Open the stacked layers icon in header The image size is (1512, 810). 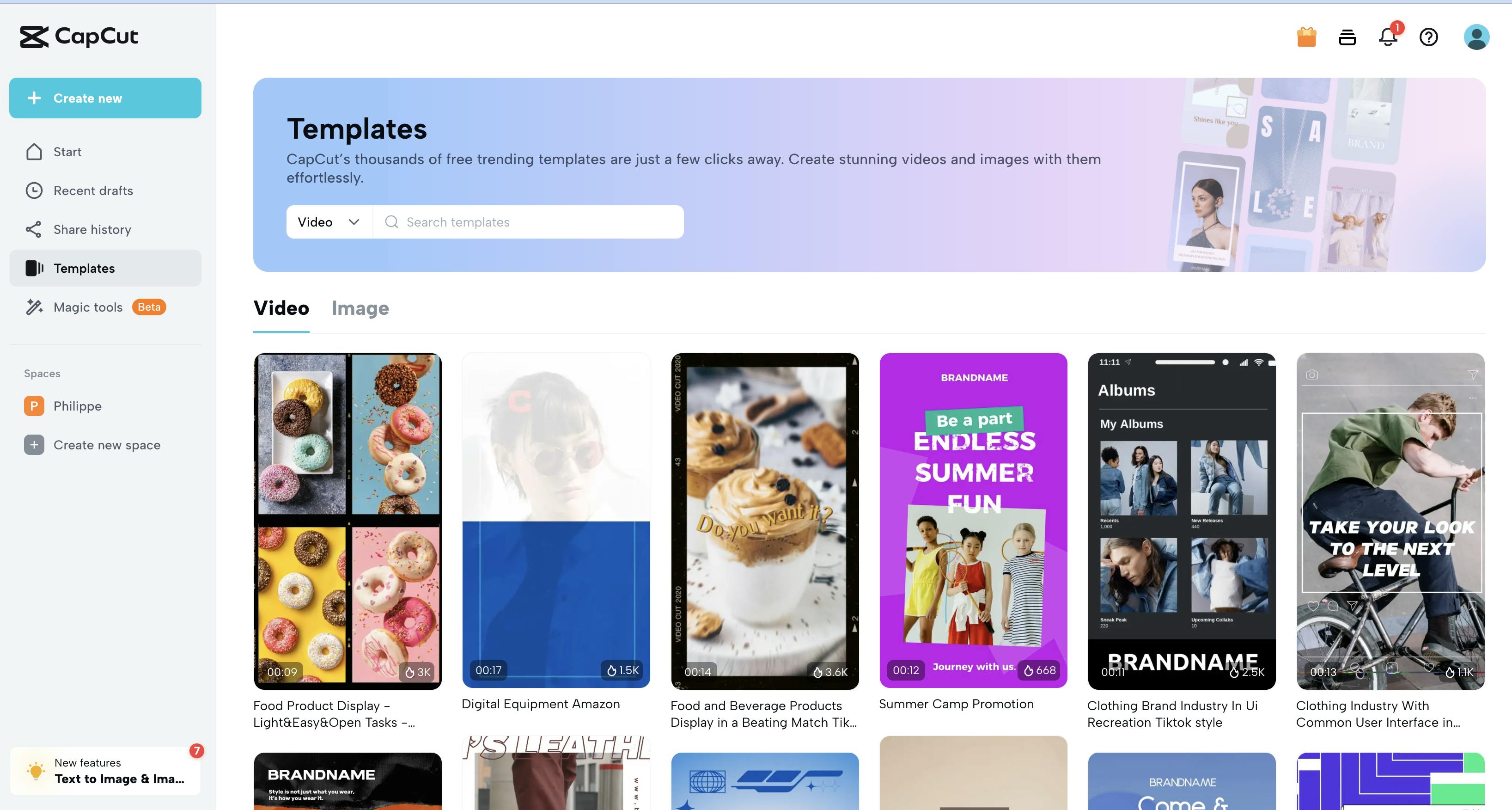(x=1347, y=37)
